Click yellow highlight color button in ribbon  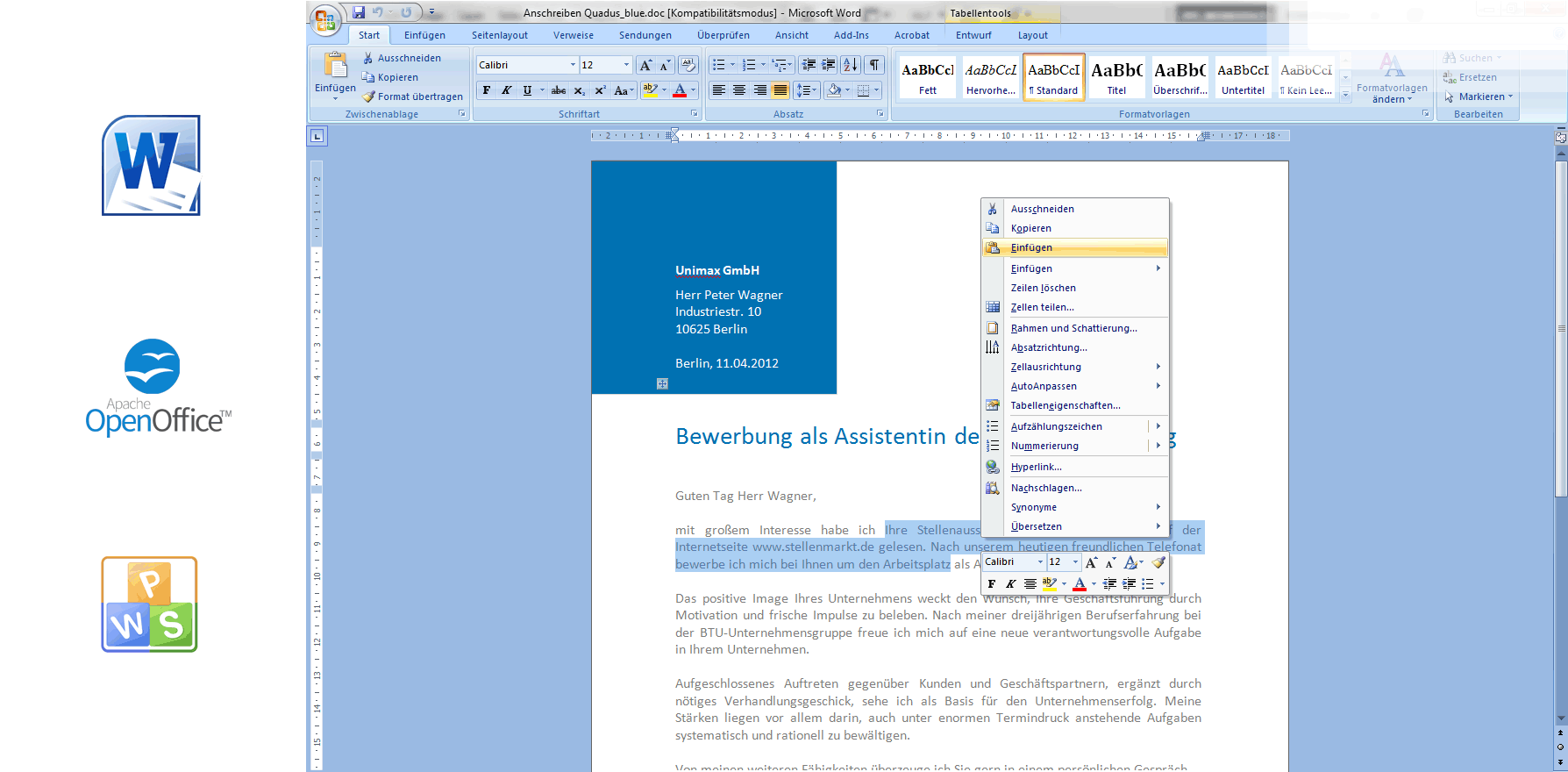pyautogui.click(x=650, y=90)
